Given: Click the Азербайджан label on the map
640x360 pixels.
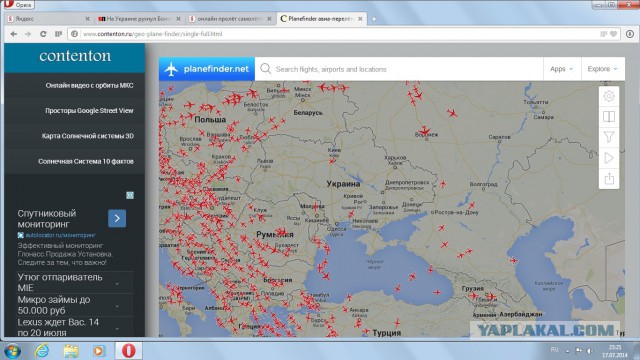Looking at the screenshot, I should (521, 314).
